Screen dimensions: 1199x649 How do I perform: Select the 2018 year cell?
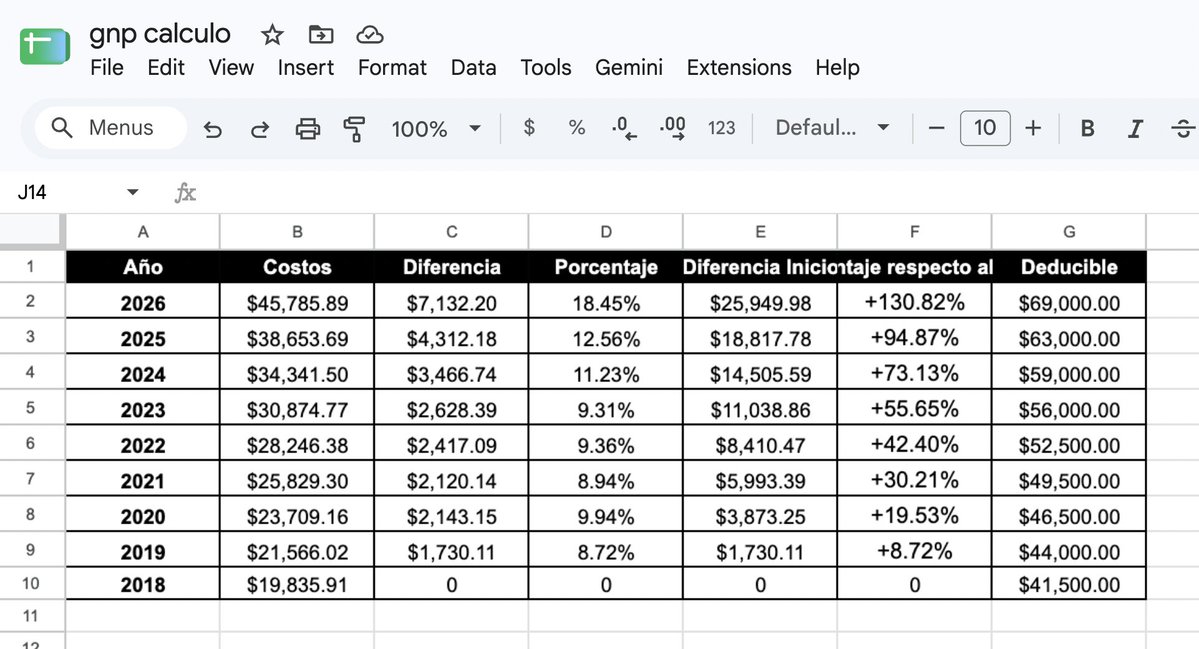[x=143, y=584]
